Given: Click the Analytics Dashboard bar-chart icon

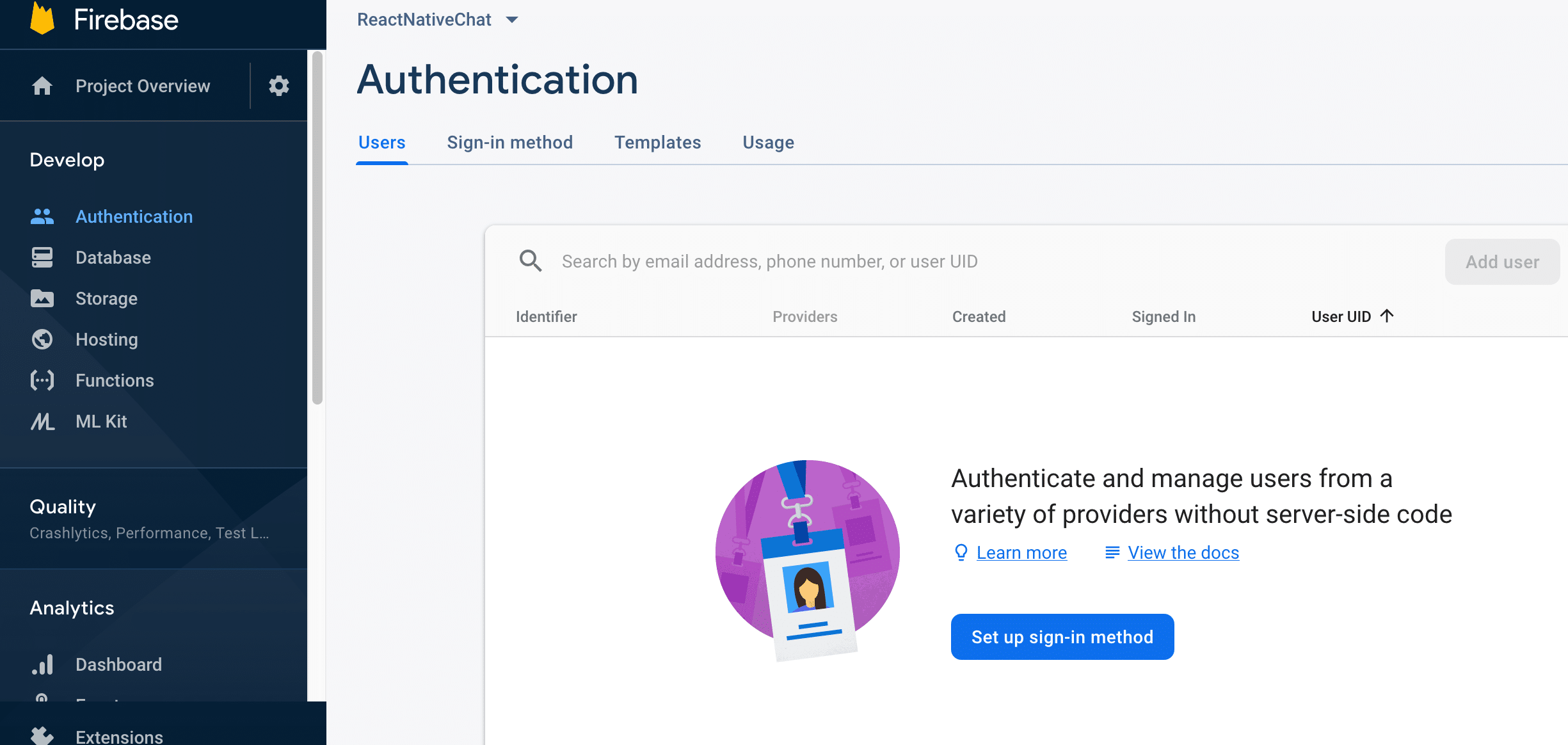Looking at the screenshot, I should coord(42,664).
